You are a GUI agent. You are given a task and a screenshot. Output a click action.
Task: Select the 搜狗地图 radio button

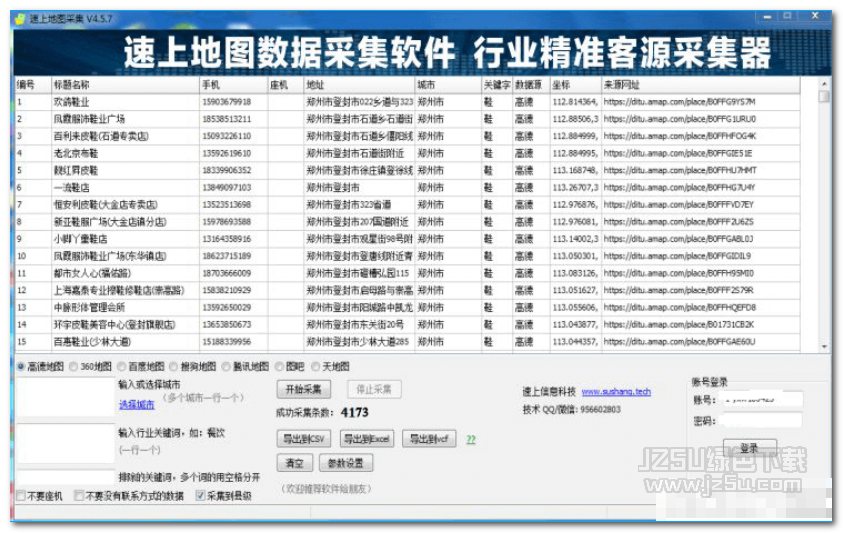tap(174, 367)
